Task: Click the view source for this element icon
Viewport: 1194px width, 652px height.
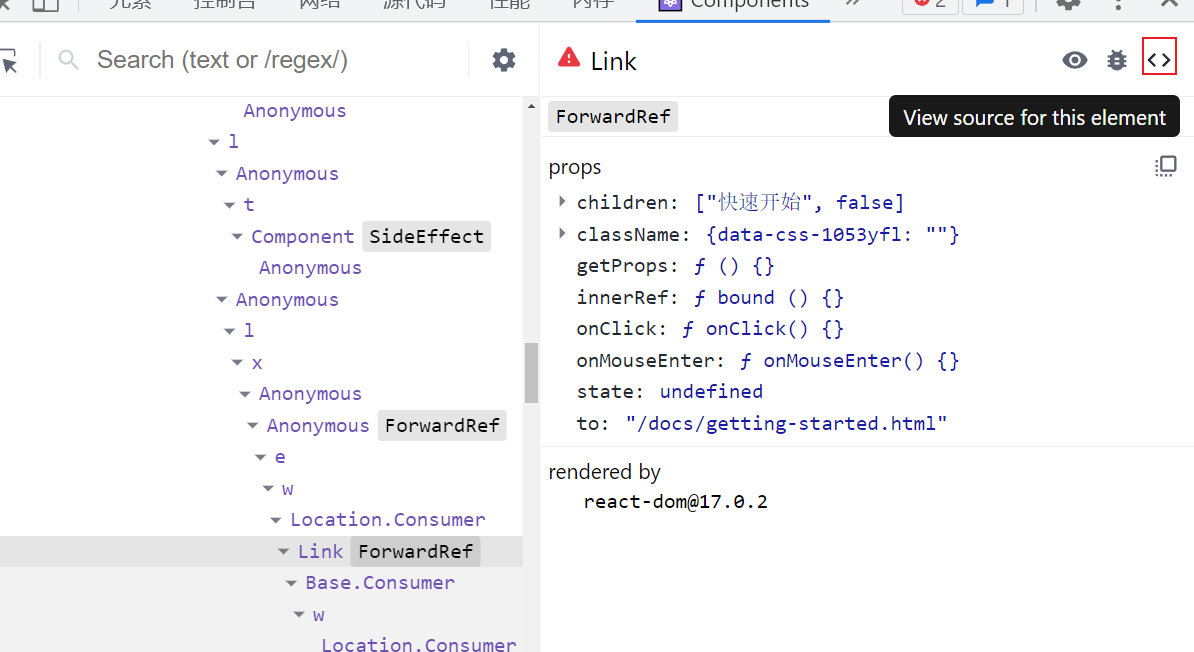Action: [1159, 59]
